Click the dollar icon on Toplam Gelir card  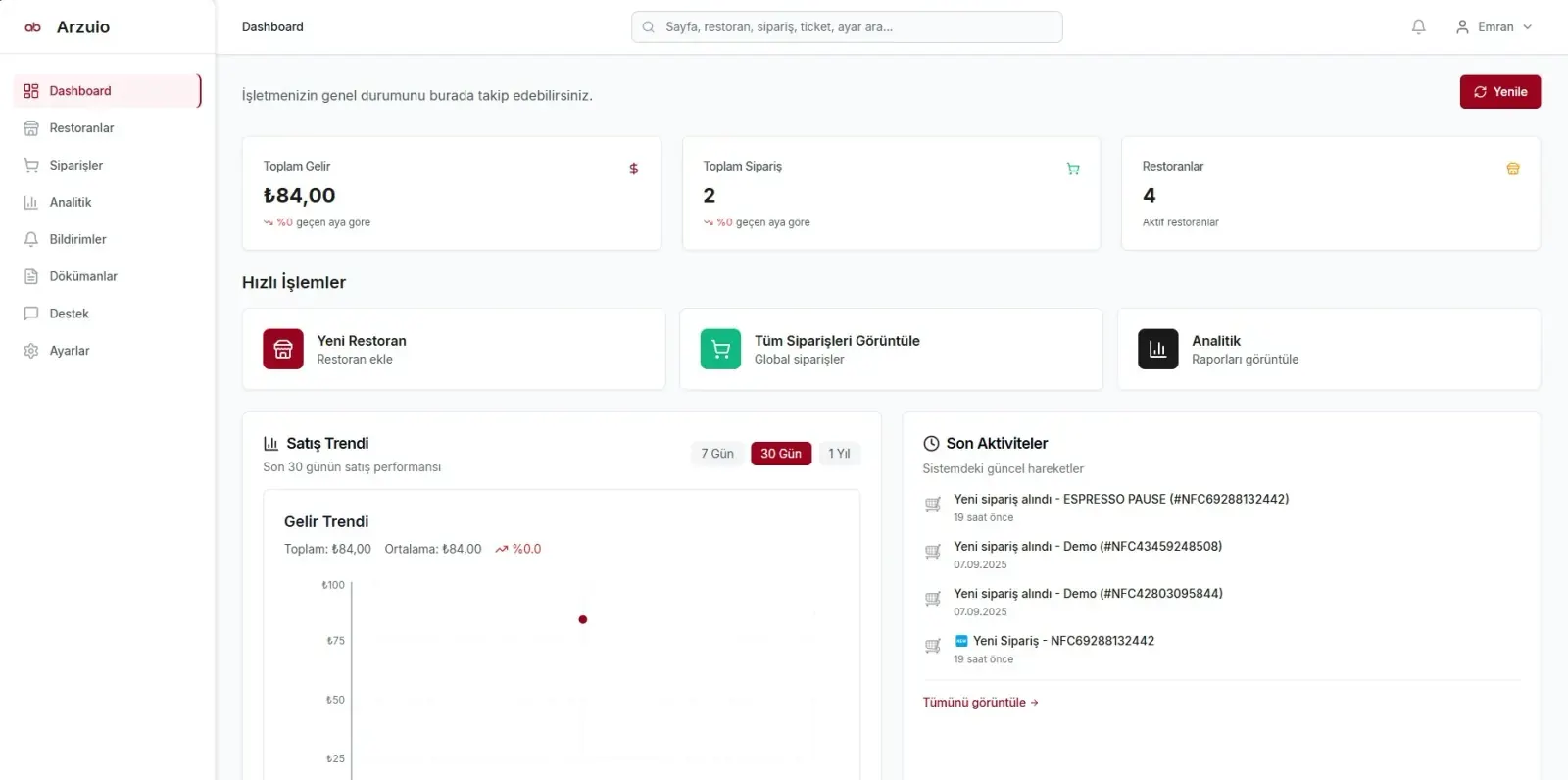(633, 169)
